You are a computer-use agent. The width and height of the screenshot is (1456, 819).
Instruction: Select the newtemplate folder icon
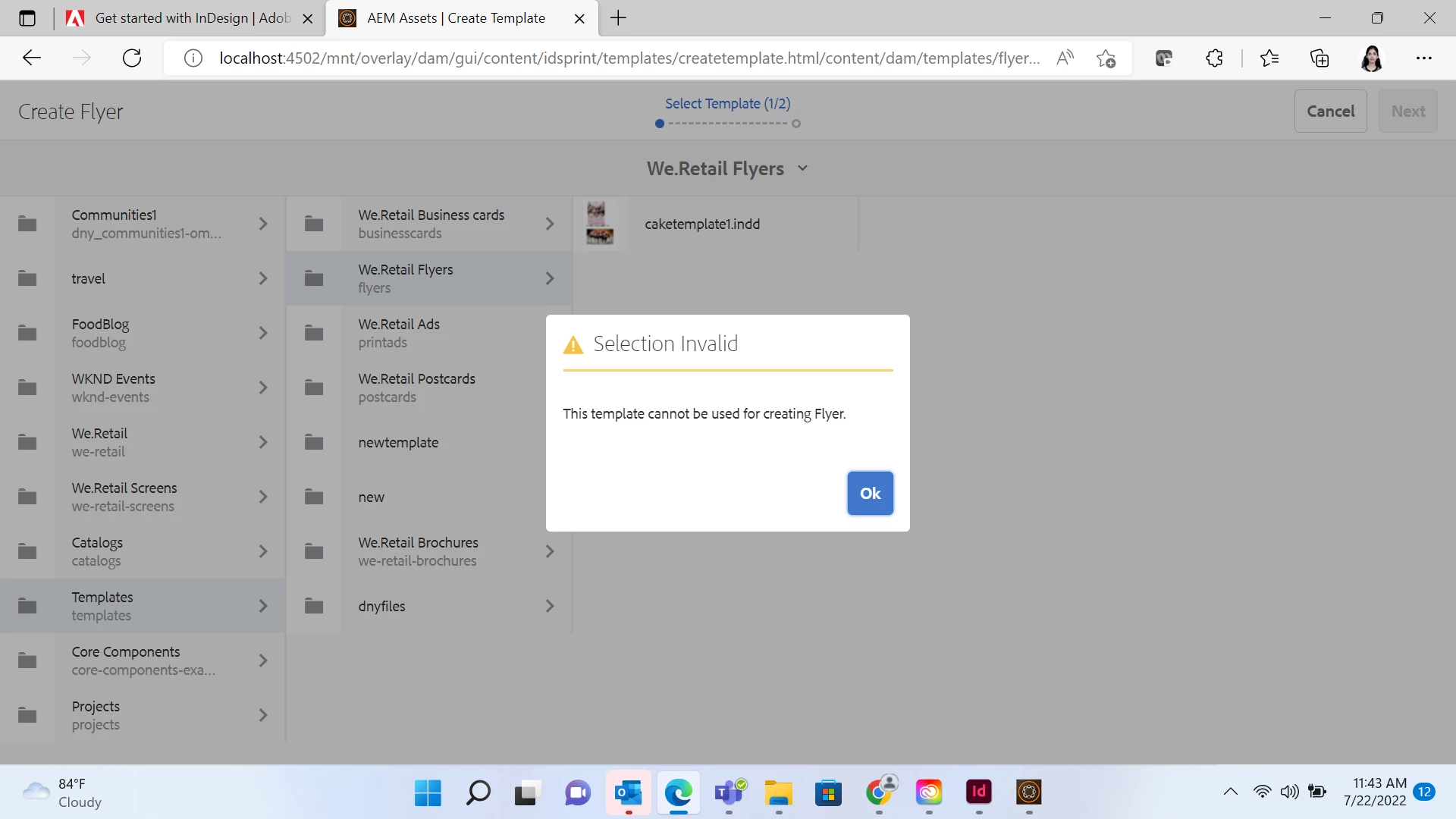314,442
